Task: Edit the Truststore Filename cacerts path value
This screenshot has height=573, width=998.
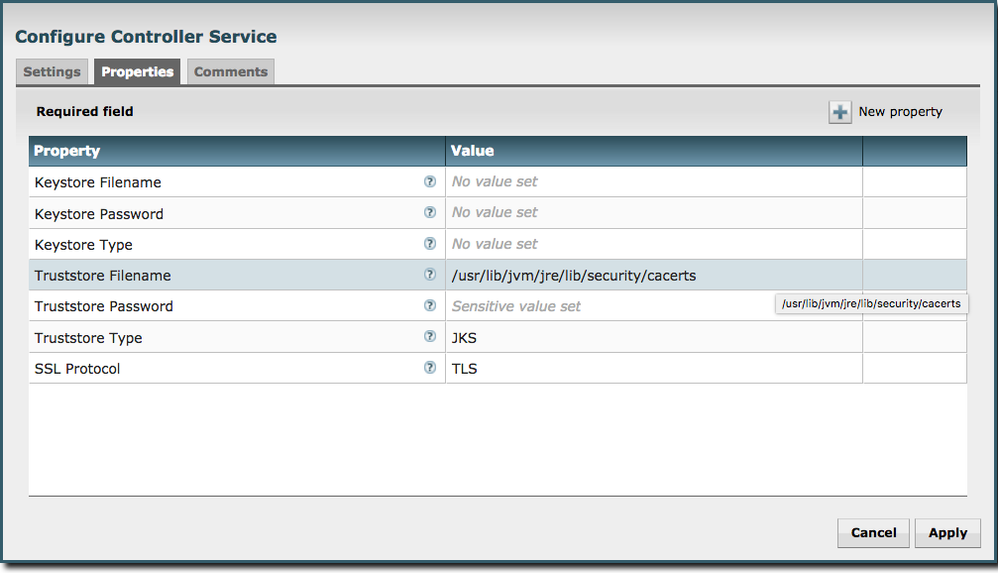Action: (653, 275)
